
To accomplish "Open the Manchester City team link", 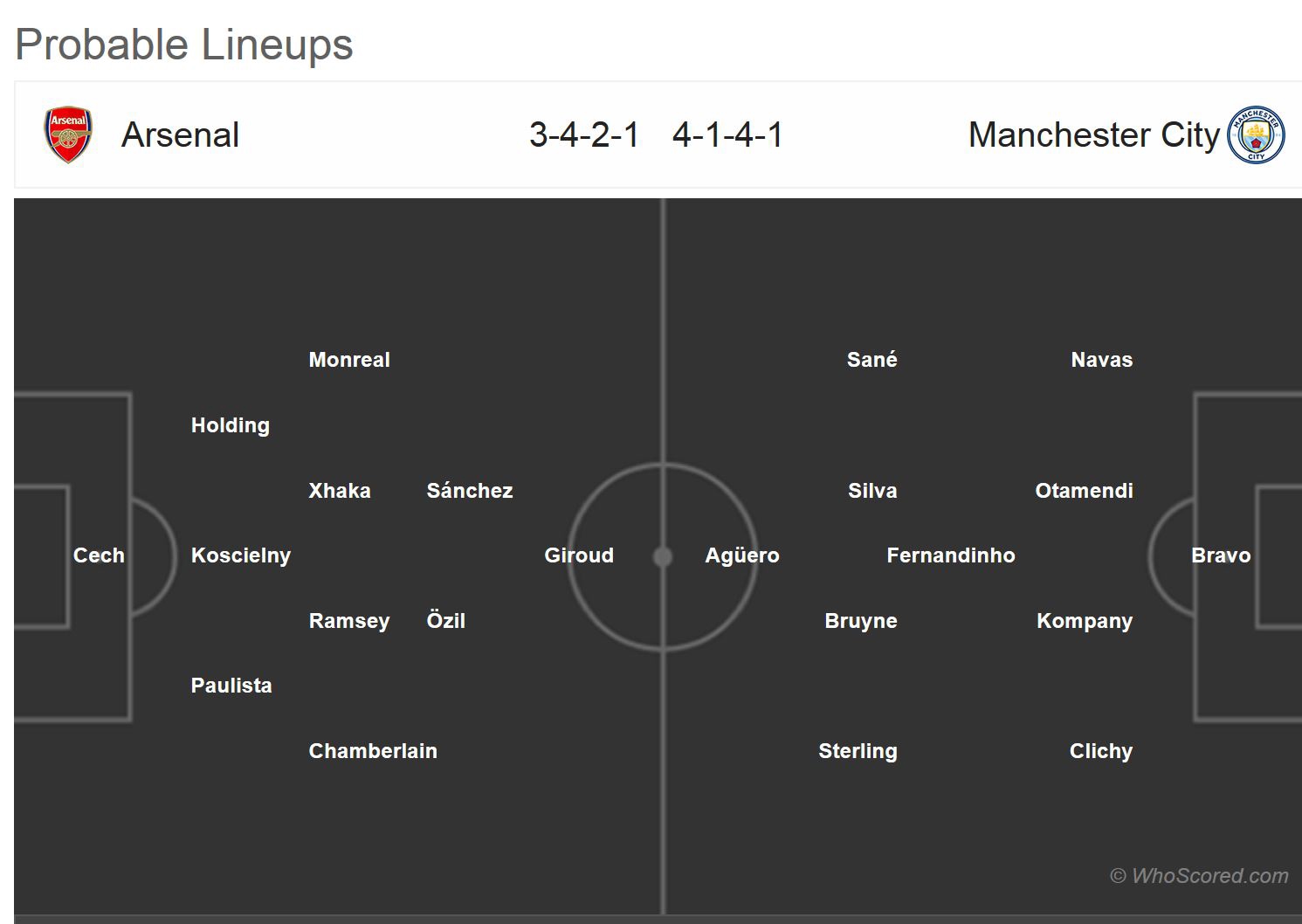I will [1093, 135].
